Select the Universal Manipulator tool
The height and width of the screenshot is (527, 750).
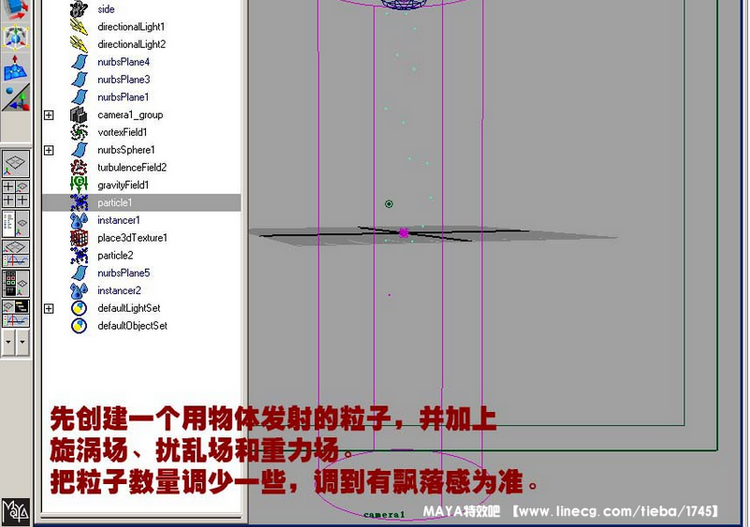point(16,37)
